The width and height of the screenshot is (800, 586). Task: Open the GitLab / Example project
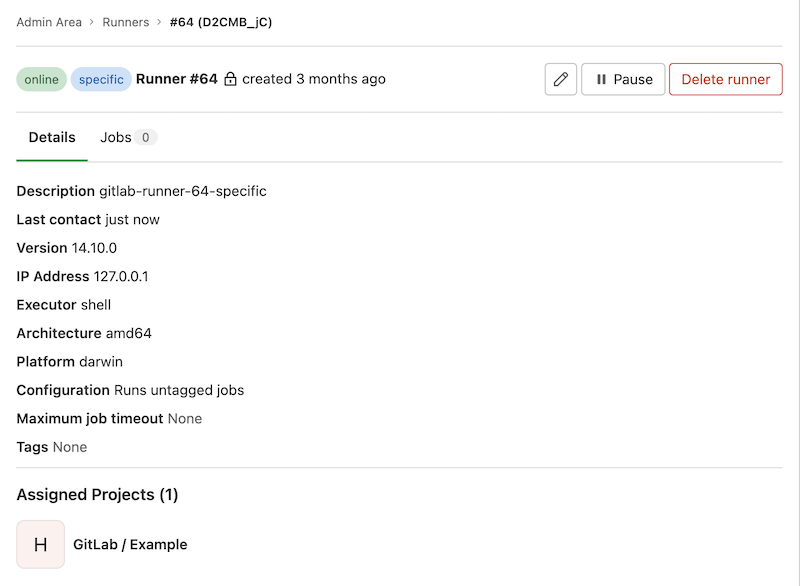click(130, 544)
